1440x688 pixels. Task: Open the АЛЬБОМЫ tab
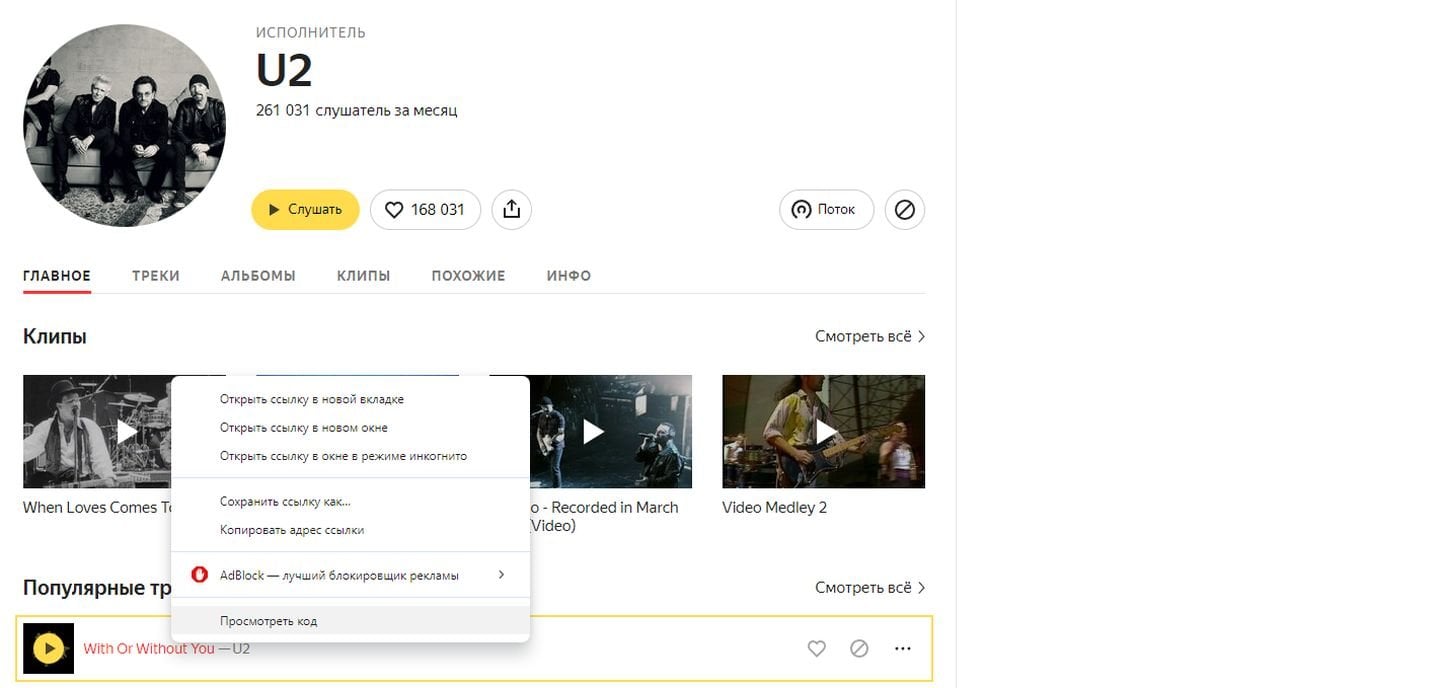pos(258,276)
